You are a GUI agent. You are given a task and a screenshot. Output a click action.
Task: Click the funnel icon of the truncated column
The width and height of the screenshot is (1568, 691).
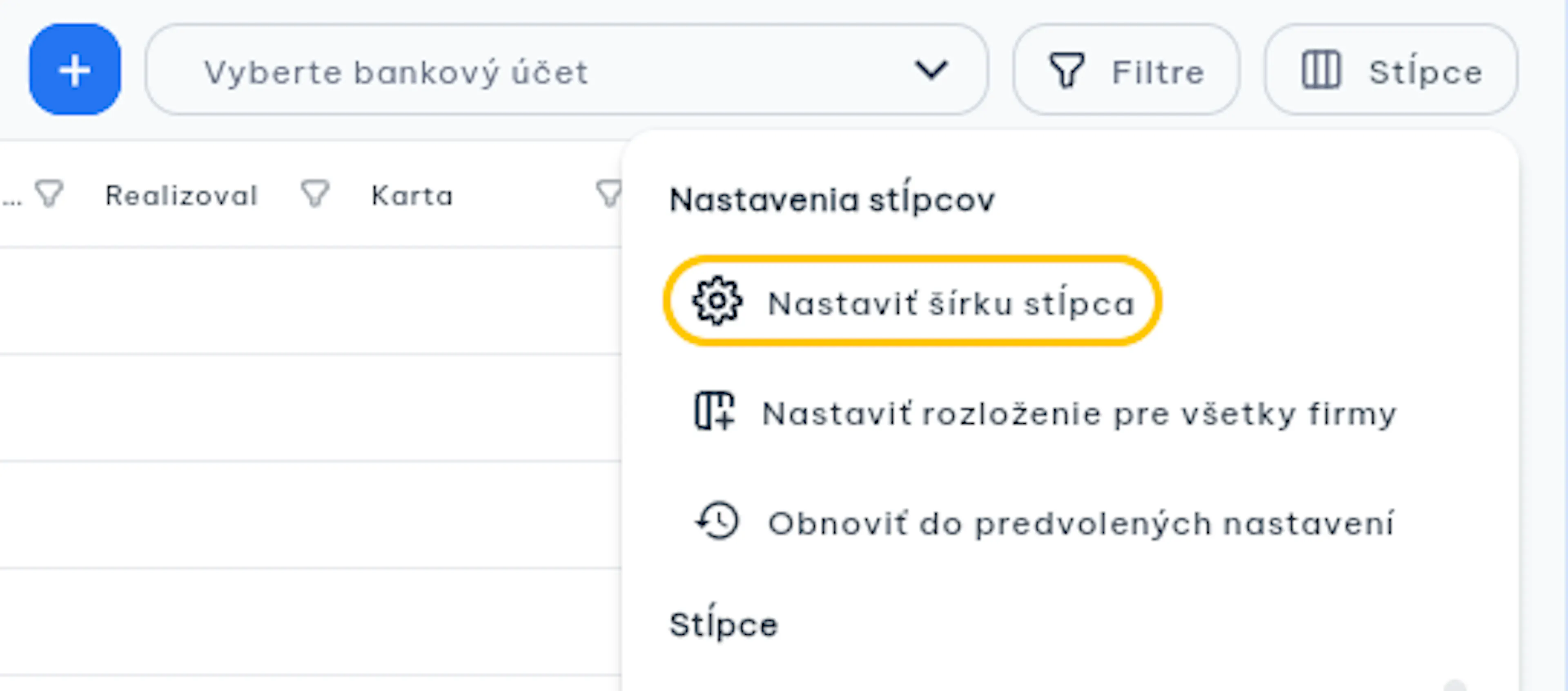tap(49, 194)
